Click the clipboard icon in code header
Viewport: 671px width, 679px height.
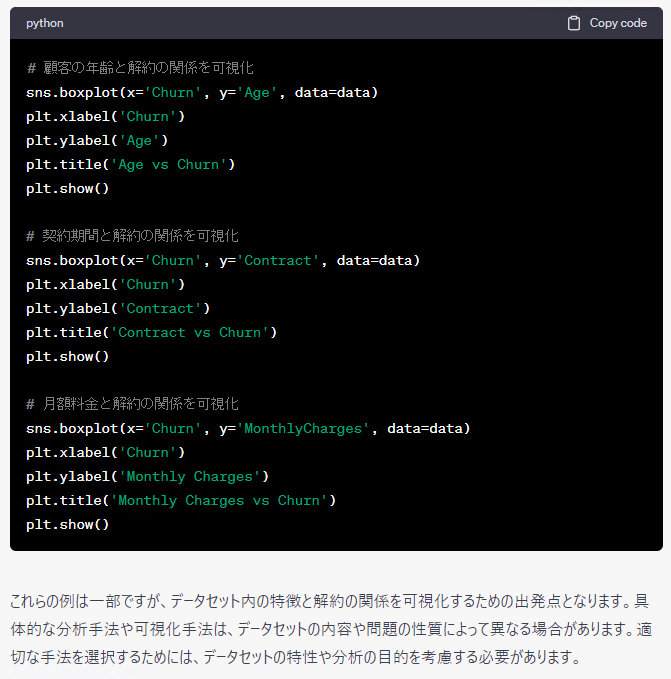coord(574,23)
